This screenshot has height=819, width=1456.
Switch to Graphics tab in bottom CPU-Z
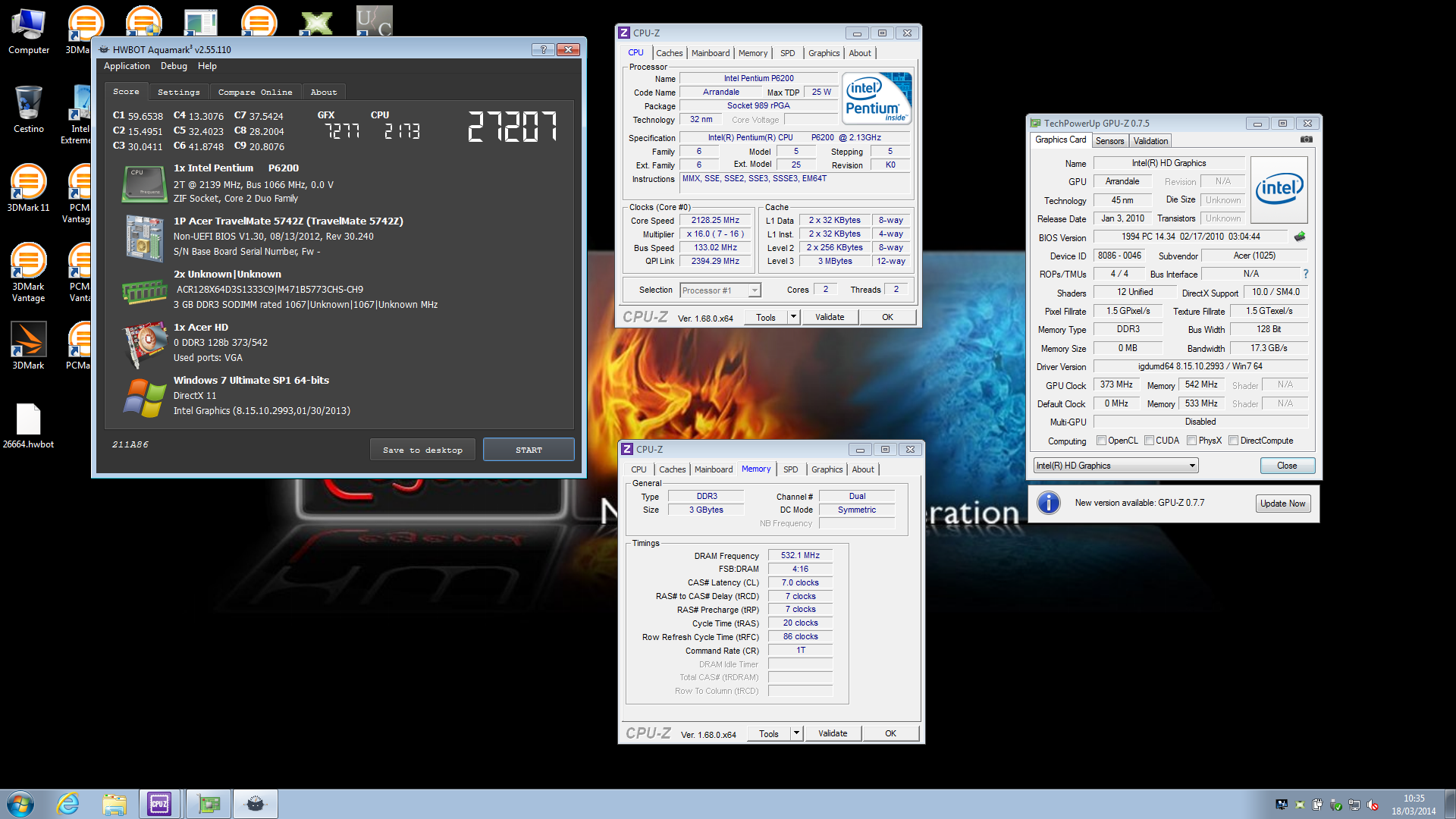pyautogui.click(x=827, y=469)
